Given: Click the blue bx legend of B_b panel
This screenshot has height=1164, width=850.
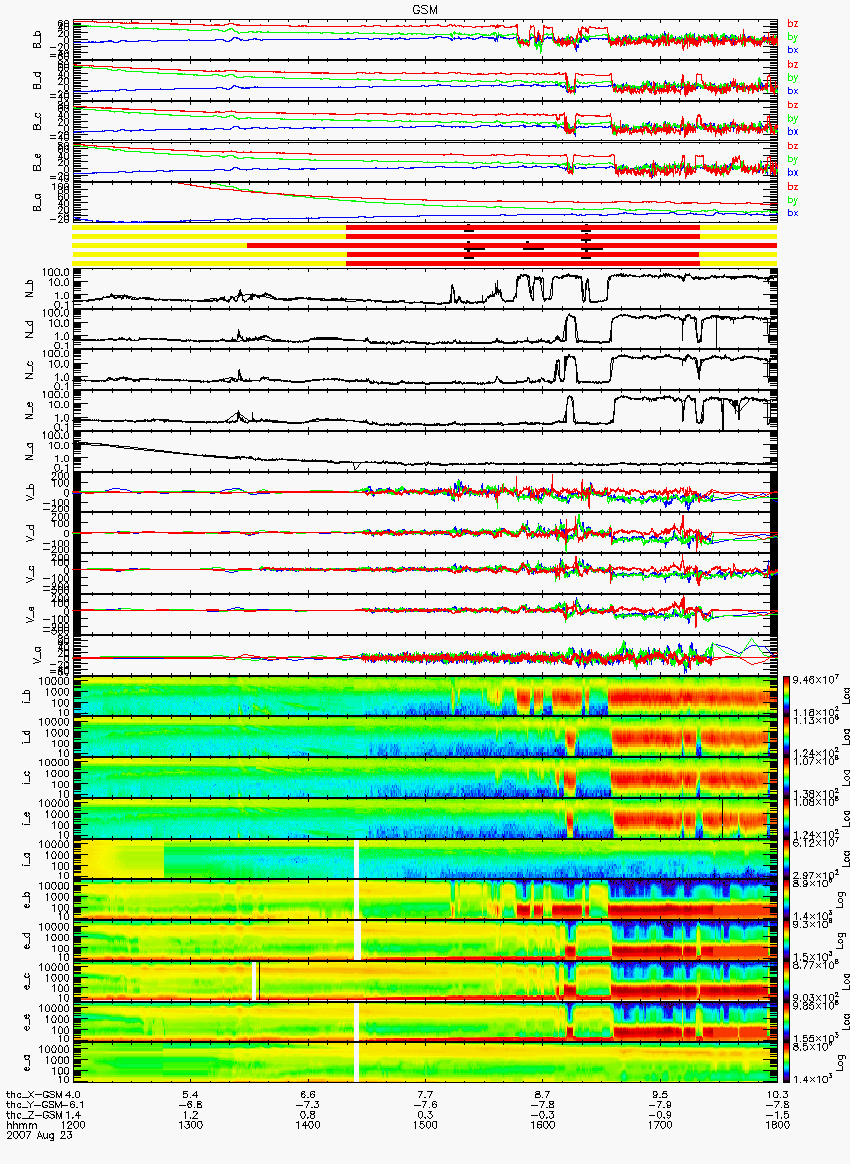Looking at the screenshot, I should pos(792,50).
